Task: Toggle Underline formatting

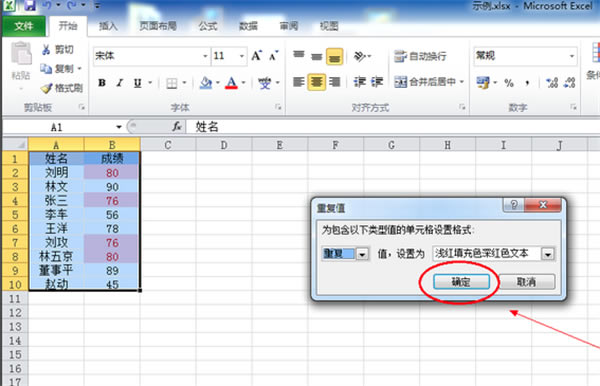Action: [137, 83]
